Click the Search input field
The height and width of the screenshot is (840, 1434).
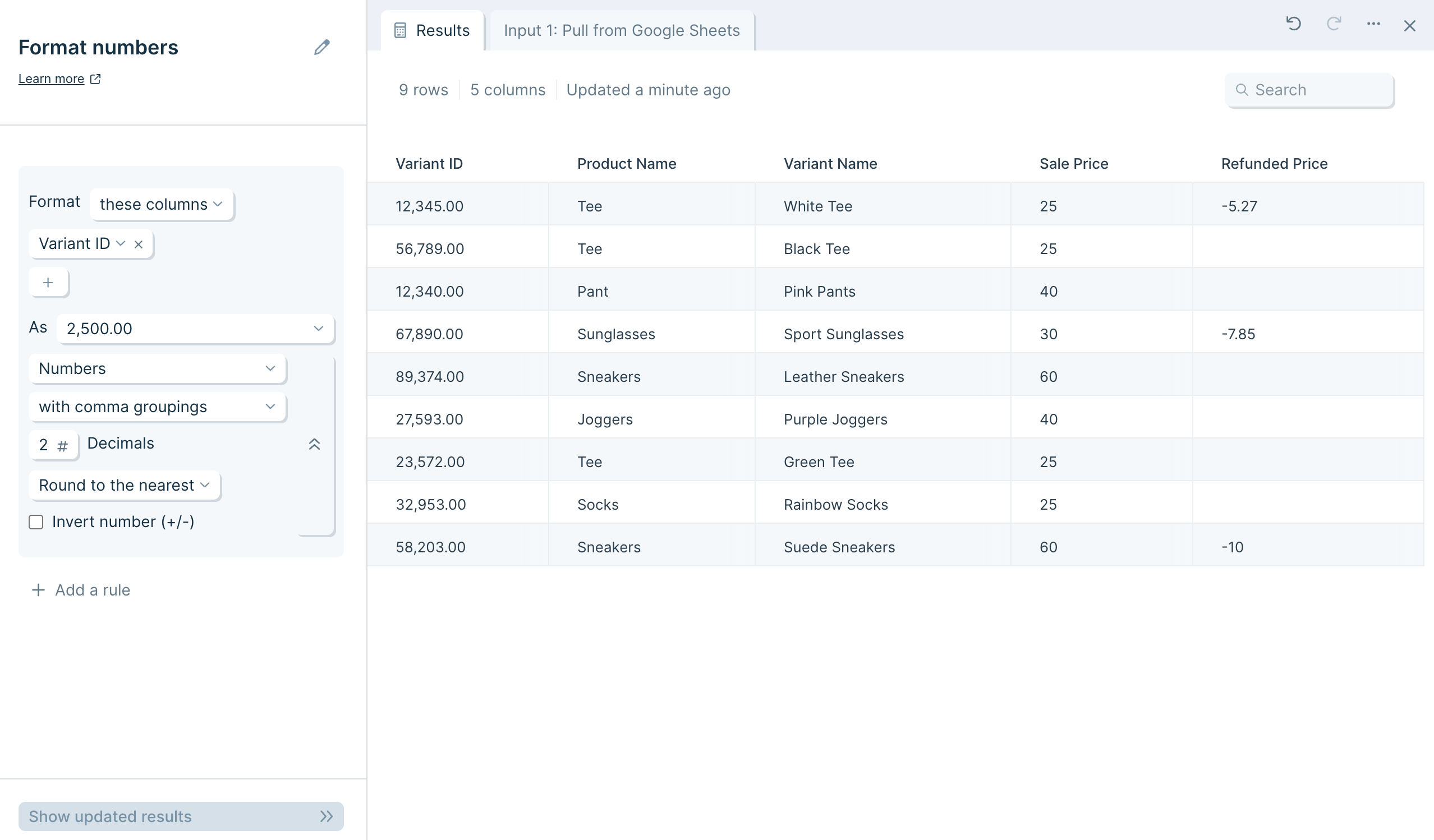1314,90
